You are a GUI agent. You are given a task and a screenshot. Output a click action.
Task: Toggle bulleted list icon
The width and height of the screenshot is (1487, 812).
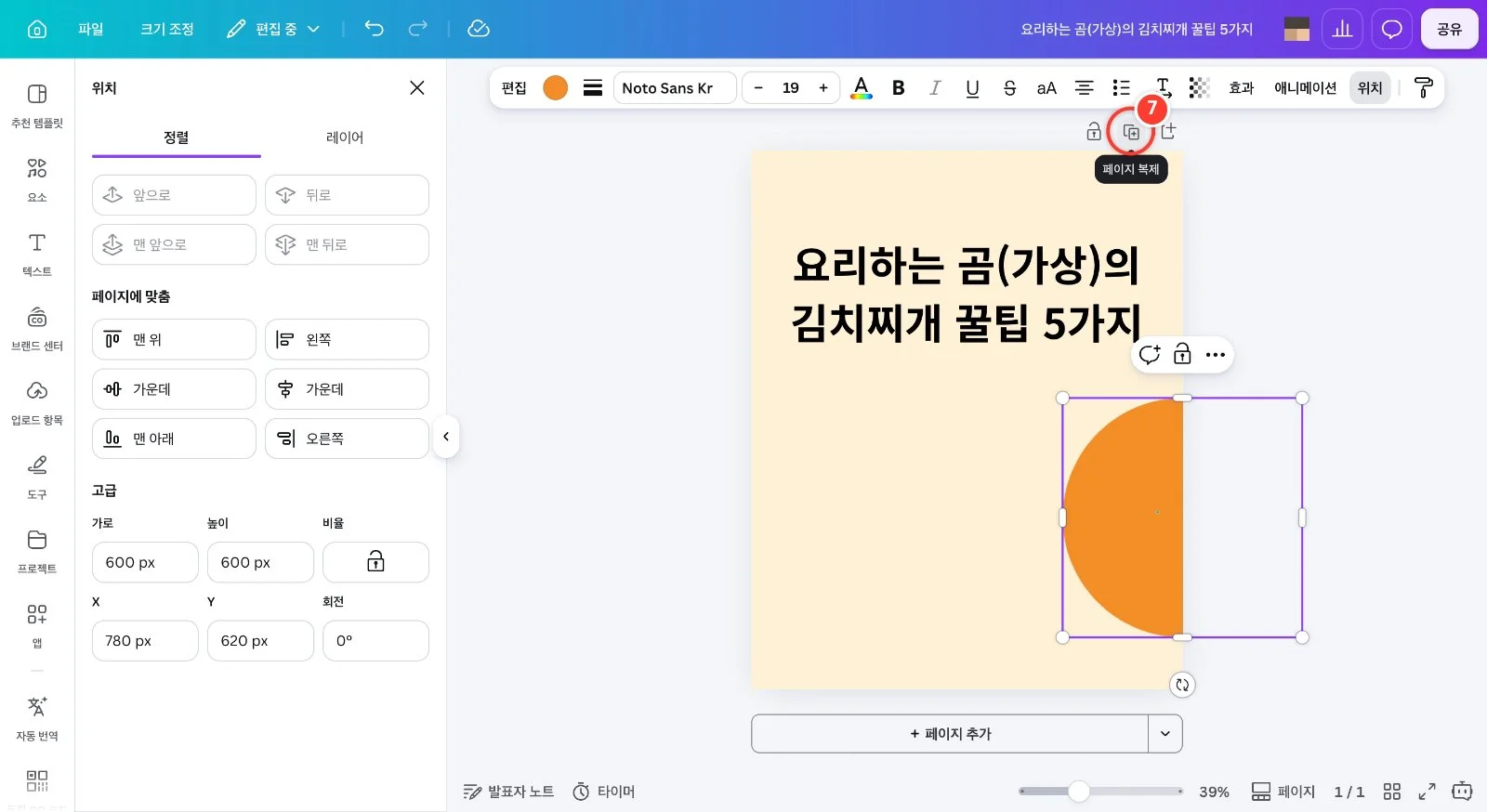pyautogui.click(x=1121, y=87)
